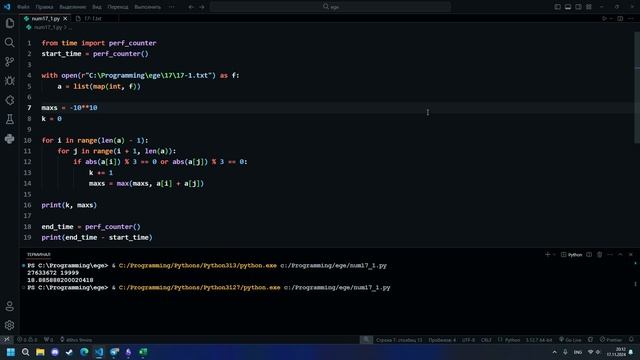Split the terminal

tap(589, 254)
